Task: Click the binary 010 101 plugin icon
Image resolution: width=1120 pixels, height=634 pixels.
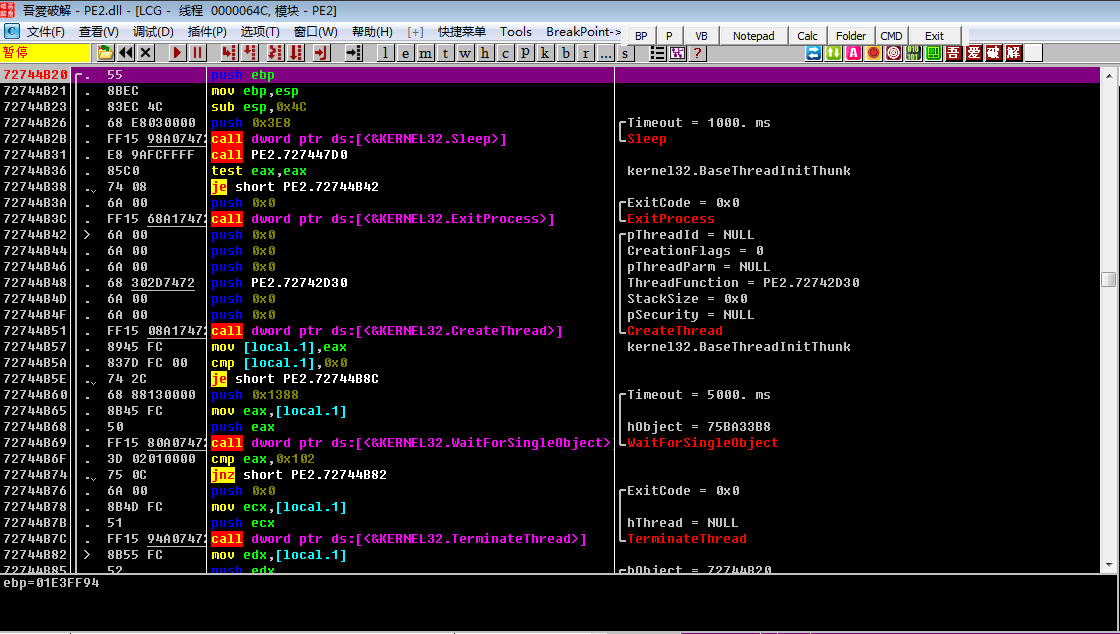Action: pos(913,53)
